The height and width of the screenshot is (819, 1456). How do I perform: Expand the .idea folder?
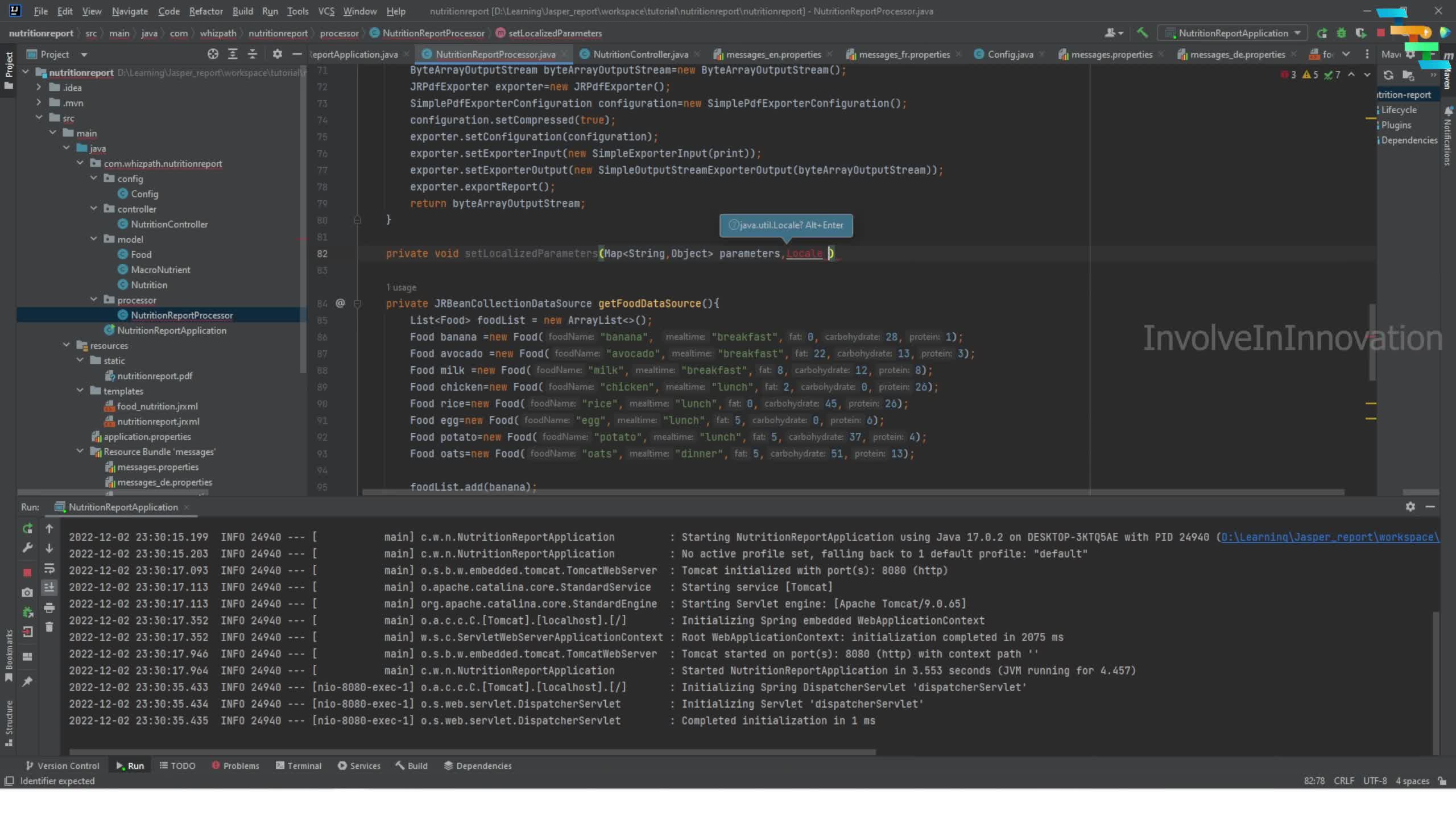(x=39, y=87)
